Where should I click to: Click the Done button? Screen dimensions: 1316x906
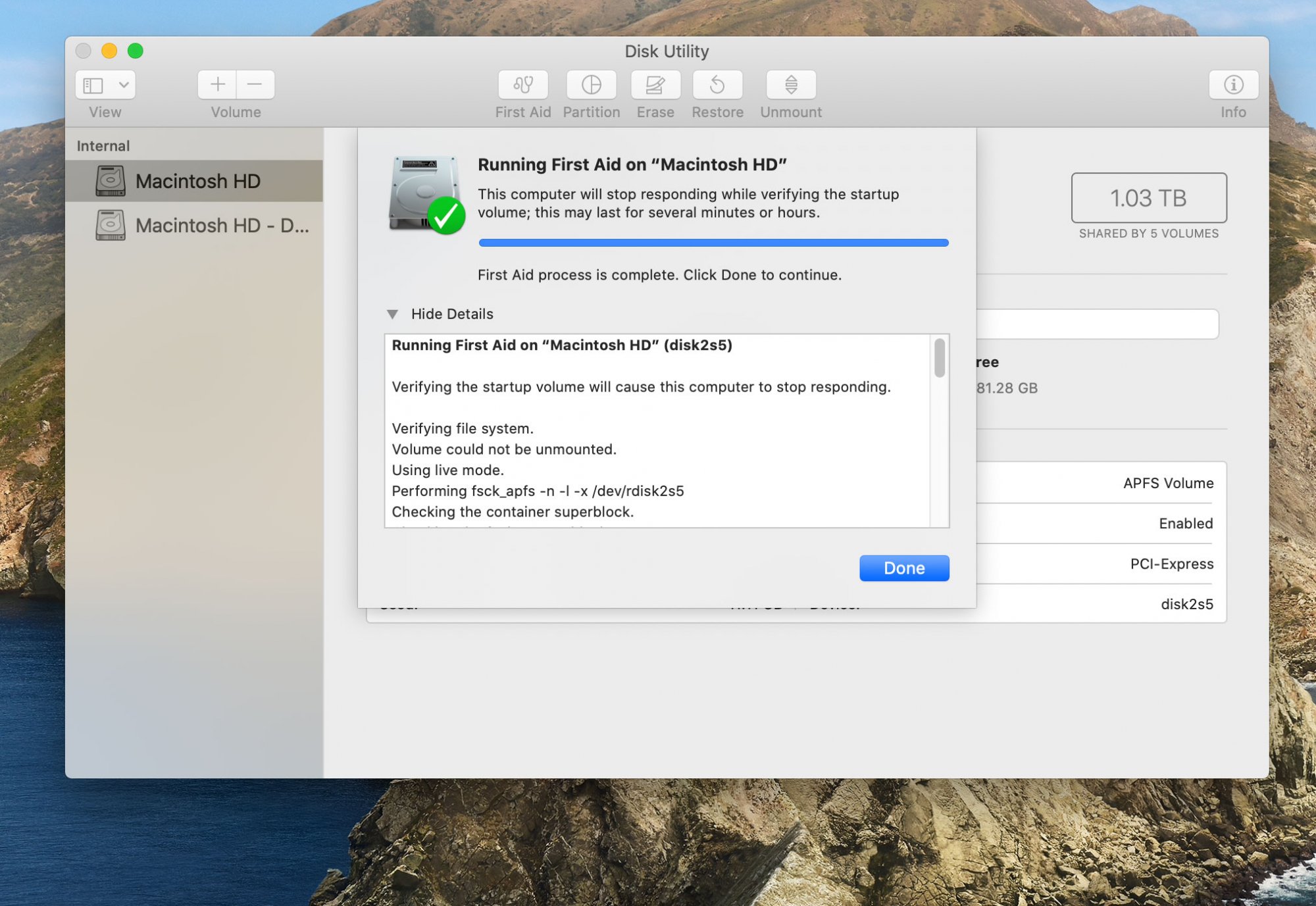[904, 568]
